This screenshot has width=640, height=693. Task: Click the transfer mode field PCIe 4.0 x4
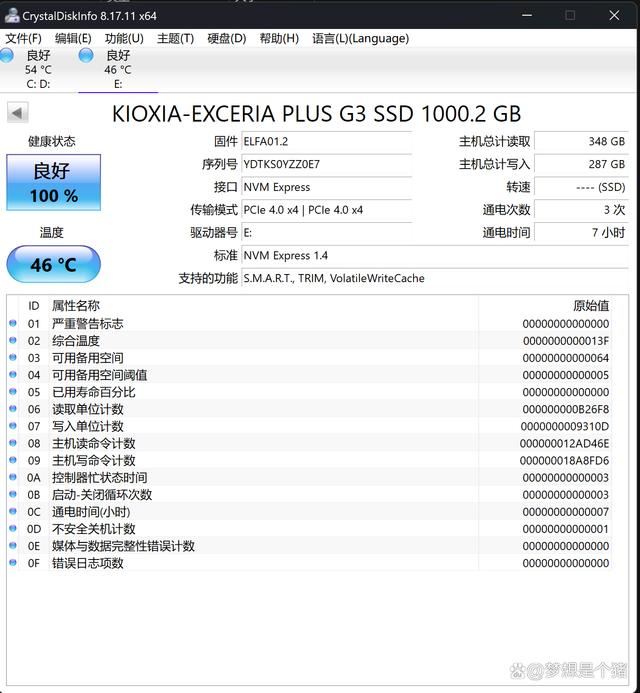(x=326, y=210)
